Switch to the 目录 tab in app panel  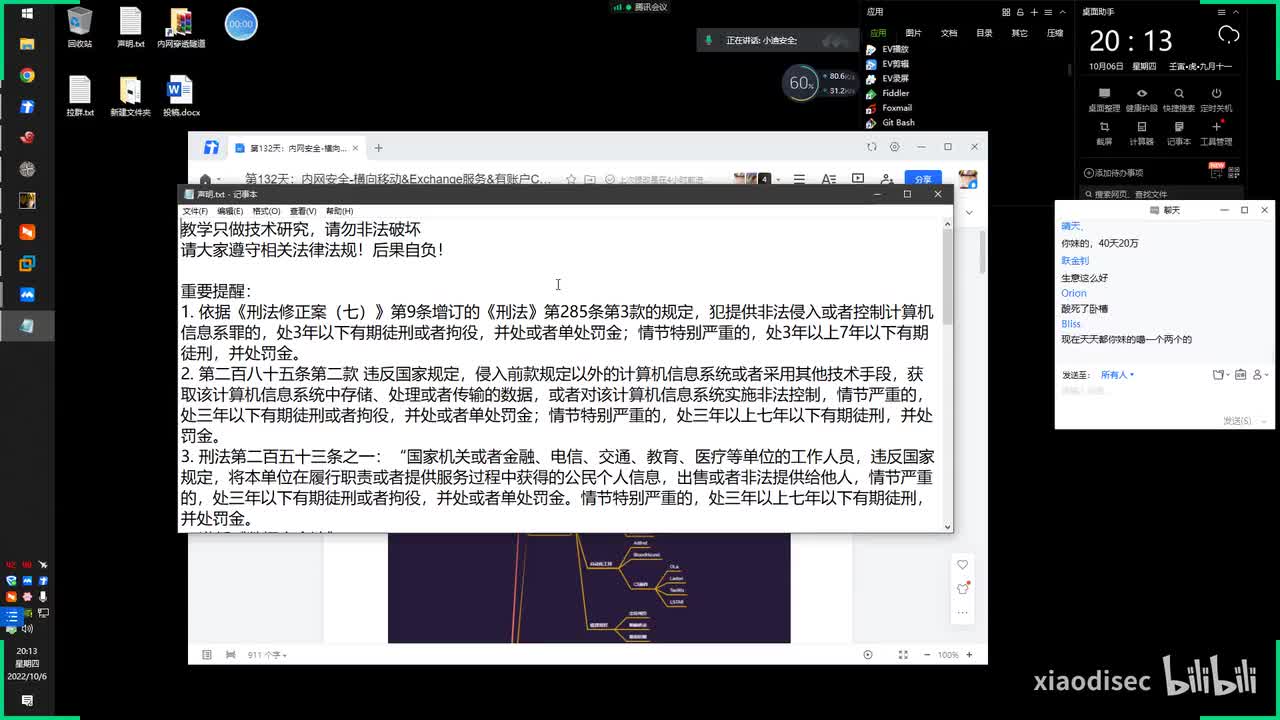984,33
